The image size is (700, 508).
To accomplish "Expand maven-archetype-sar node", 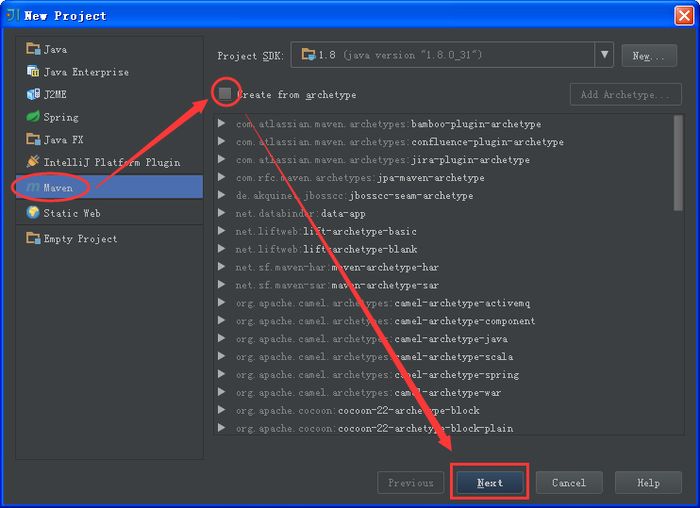I will (221, 284).
